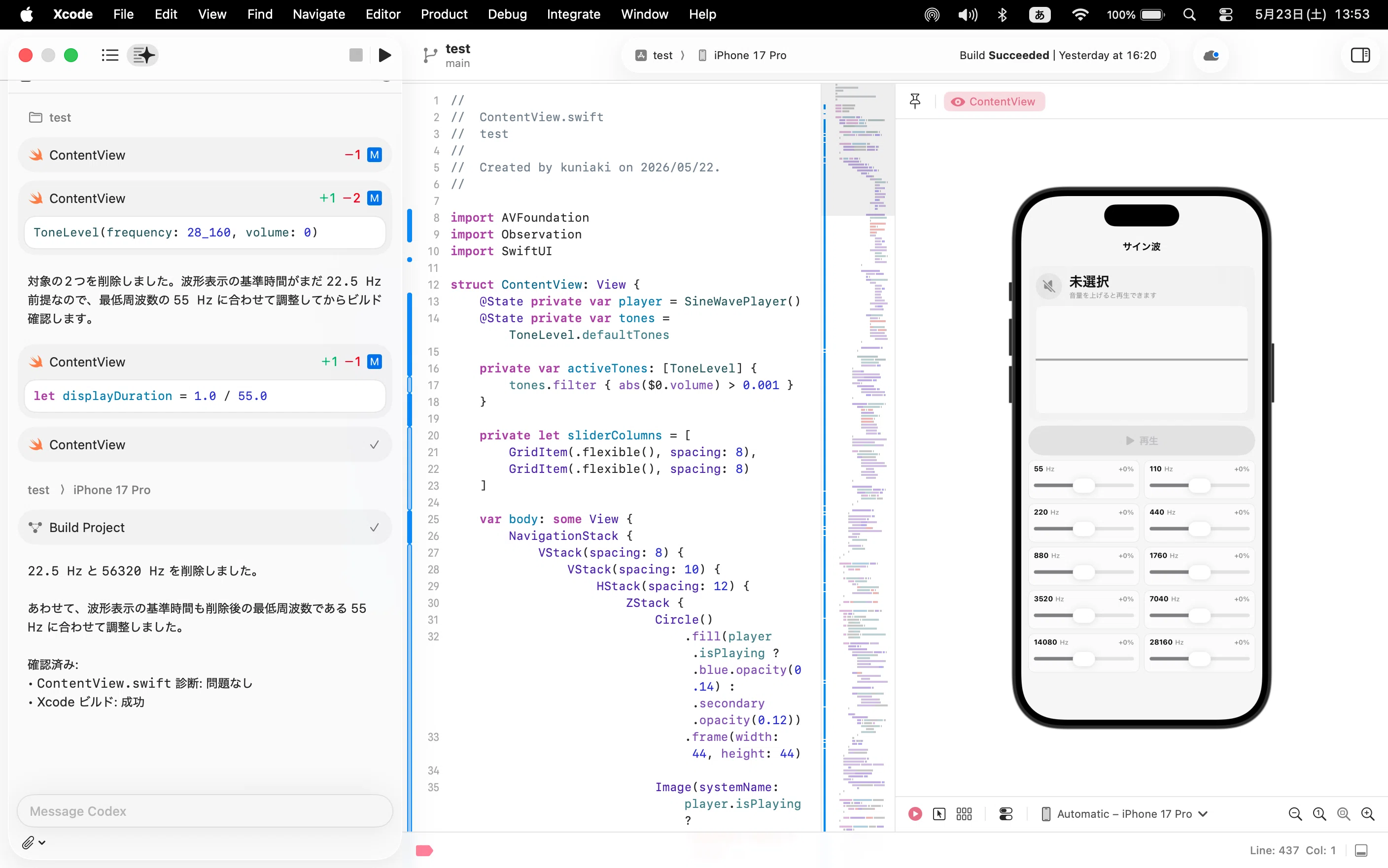Image resolution: width=1388 pixels, height=868 pixels.
Task: Toggle the inspector panel sidebar icon
Action: point(1360,55)
